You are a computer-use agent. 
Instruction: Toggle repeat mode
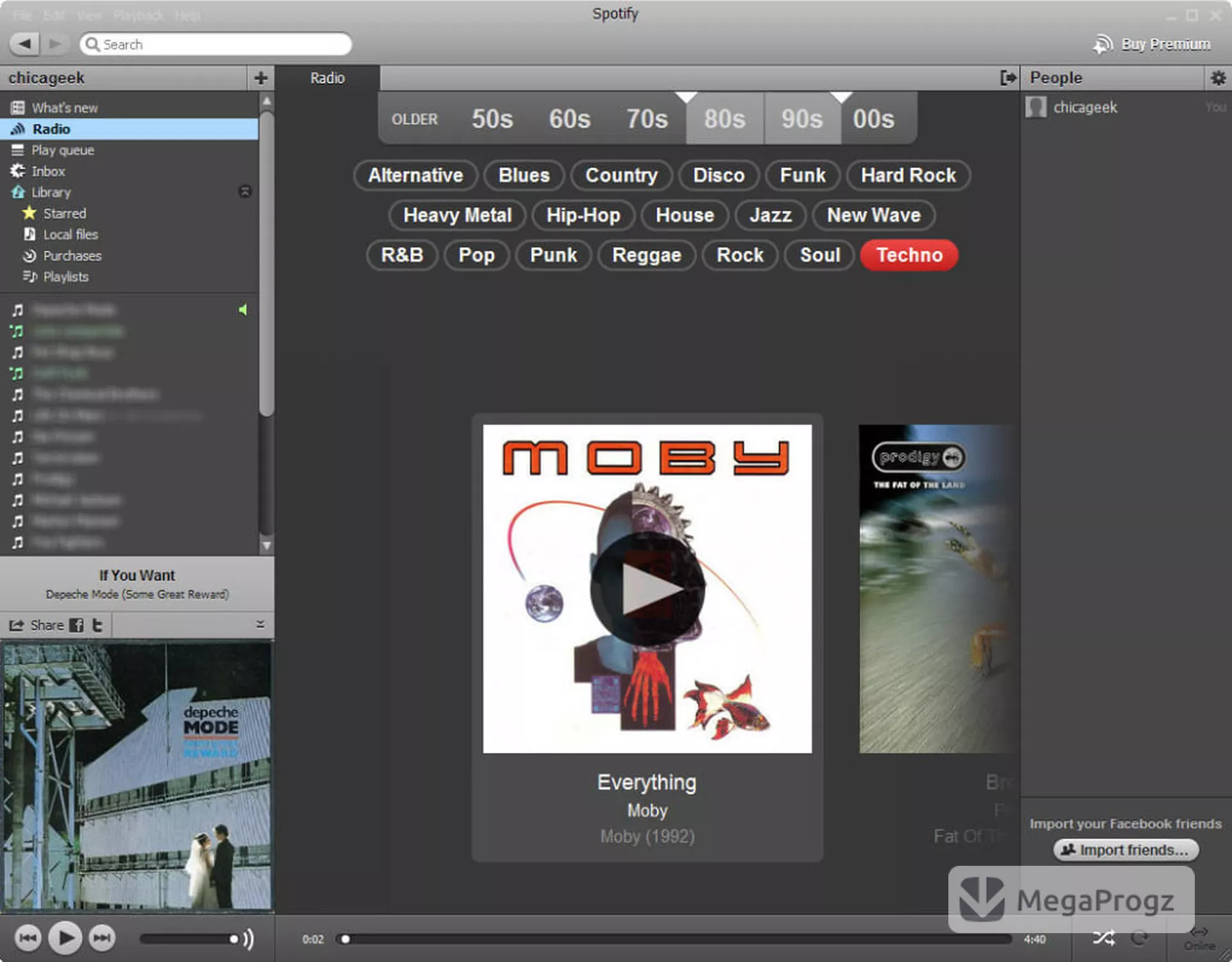coord(1140,938)
